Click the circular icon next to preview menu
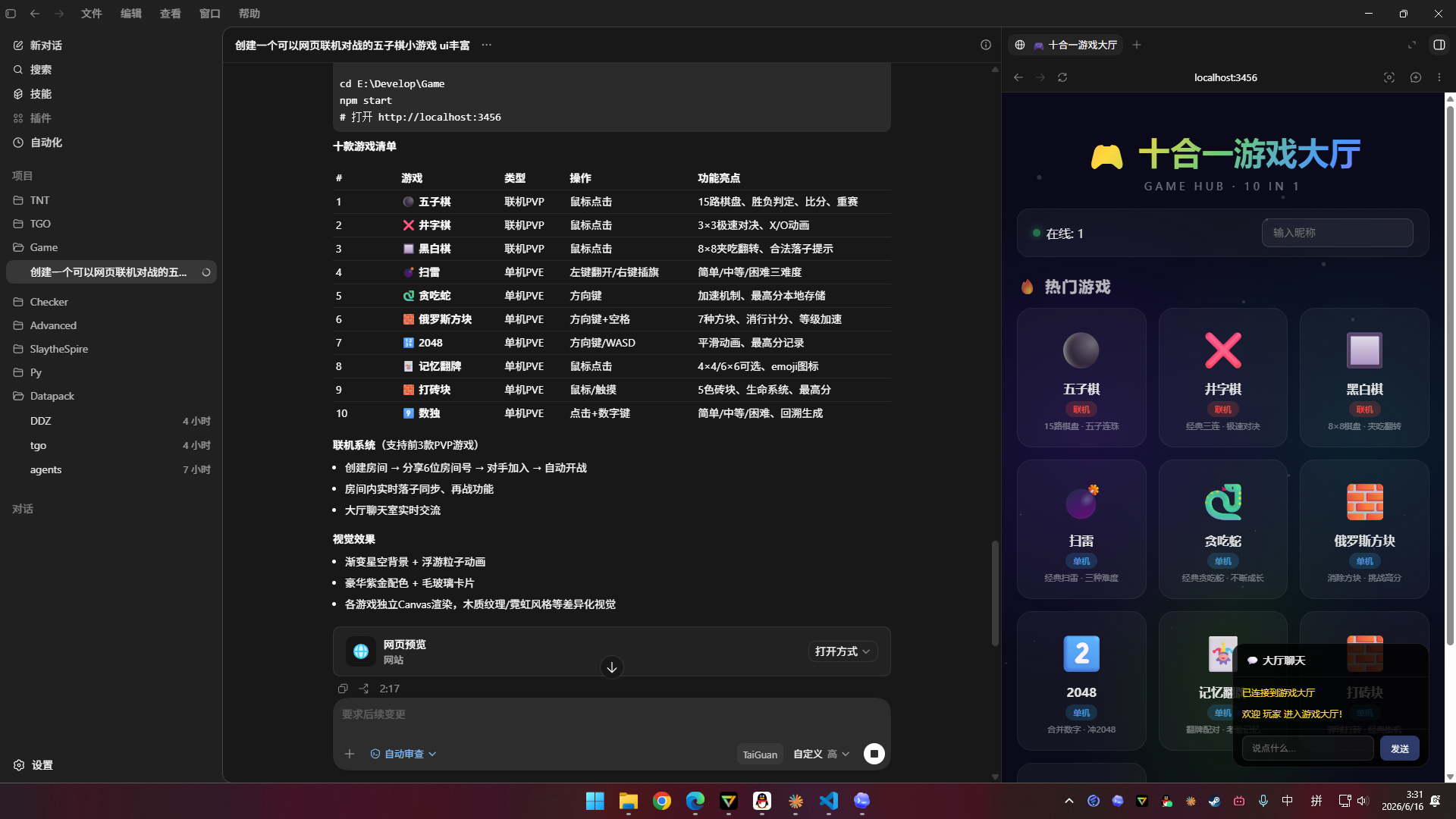The height and width of the screenshot is (819, 1456). [x=1416, y=77]
